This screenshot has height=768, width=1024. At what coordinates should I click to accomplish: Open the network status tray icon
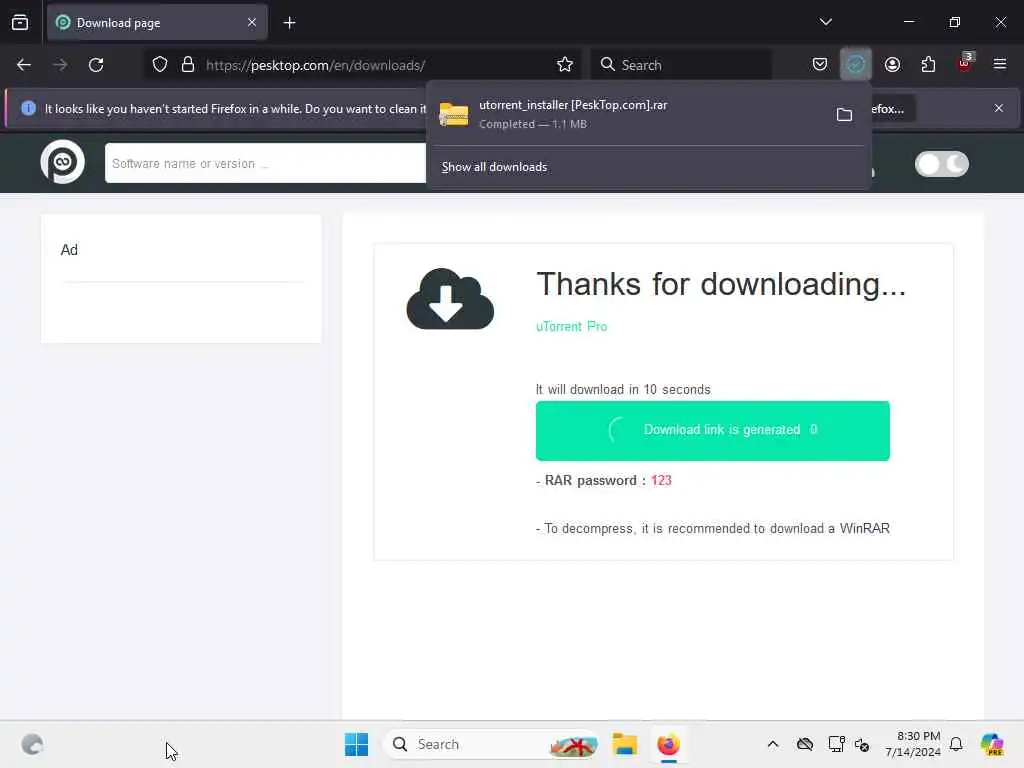point(836,744)
